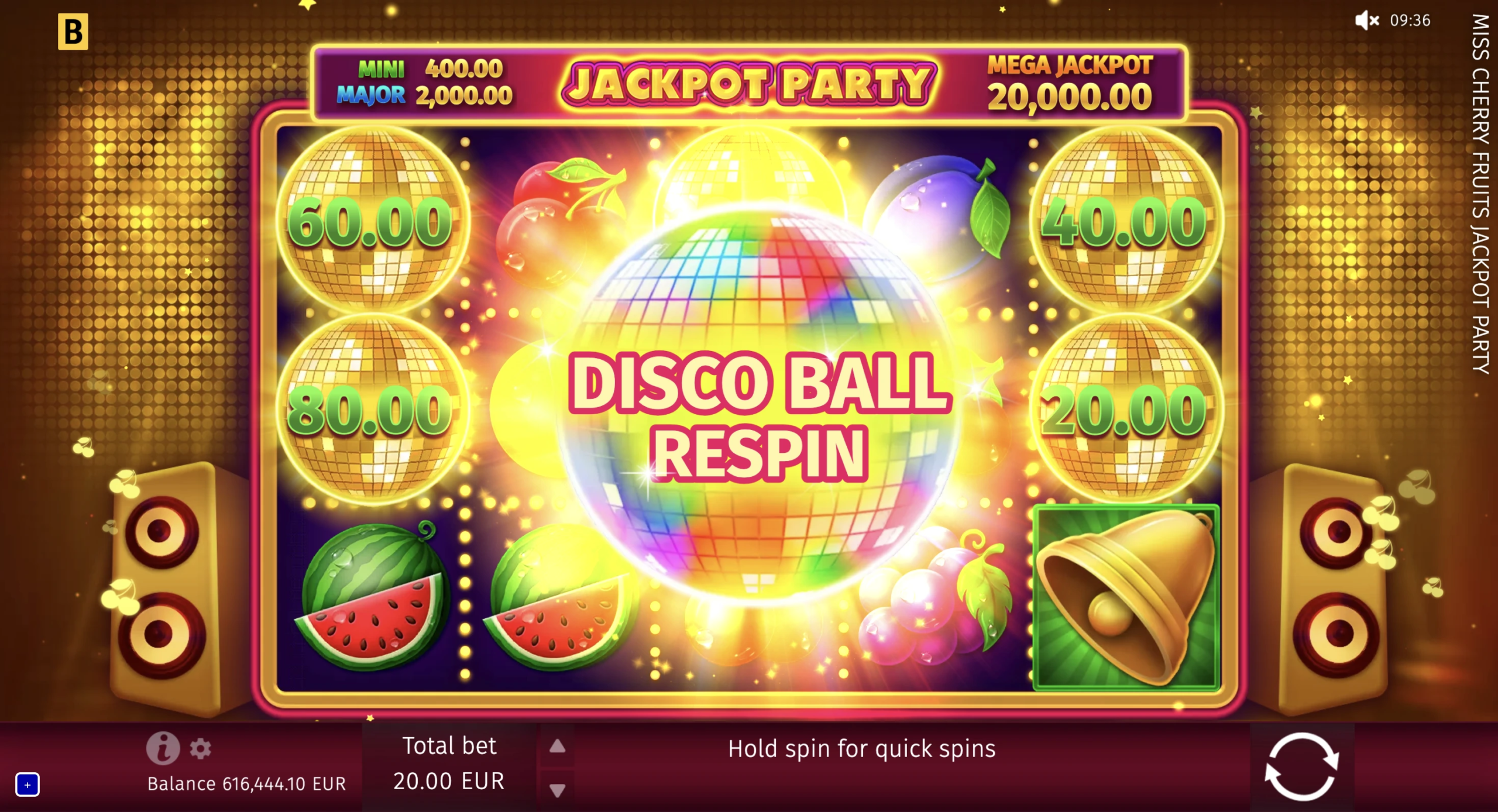Toggle the muted sound speaker icon
The height and width of the screenshot is (812, 1498).
(x=1368, y=20)
